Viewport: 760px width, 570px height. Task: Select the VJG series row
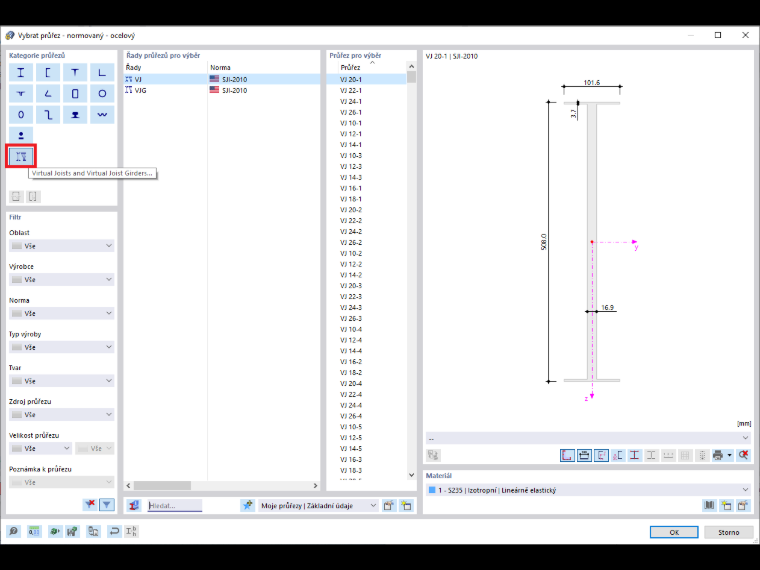coord(222,90)
